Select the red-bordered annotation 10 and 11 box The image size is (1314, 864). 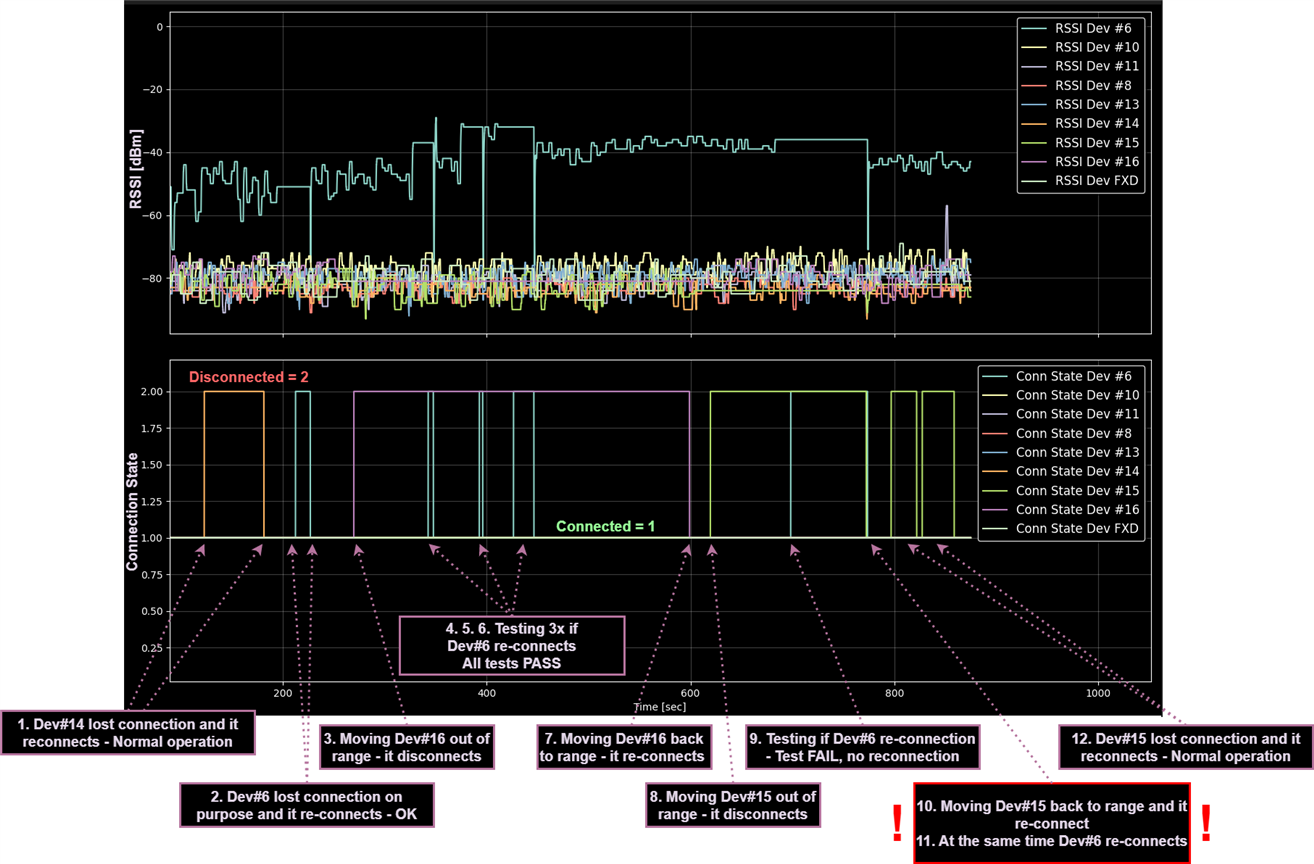(1051, 823)
